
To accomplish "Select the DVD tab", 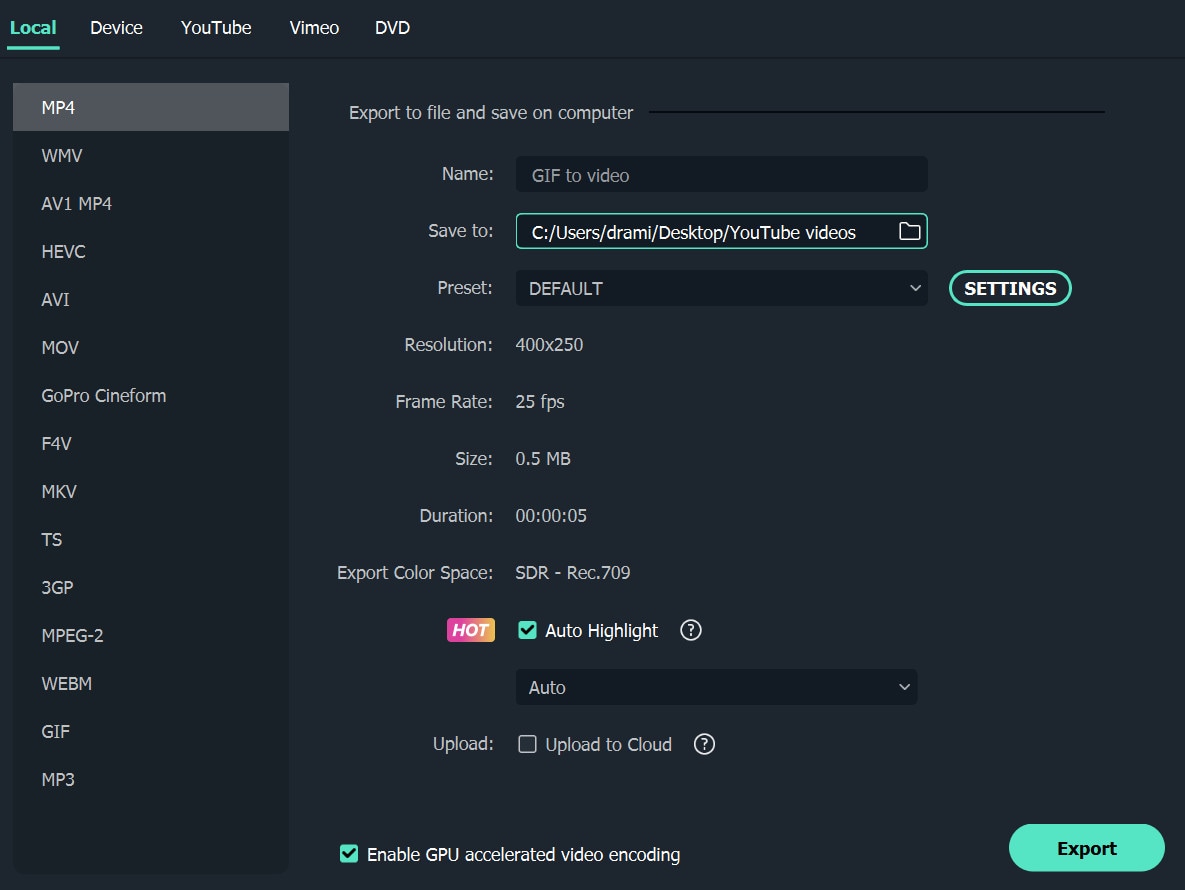I will coord(392,28).
